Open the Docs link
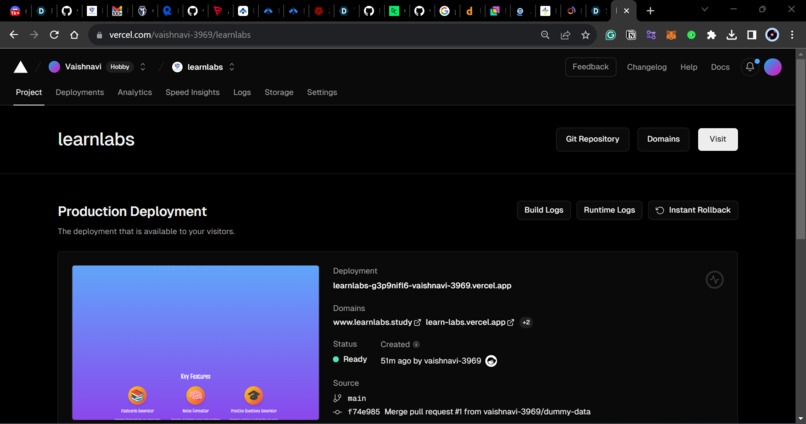Image resolution: width=806 pixels, height=424 pixels. coord(720,67)
